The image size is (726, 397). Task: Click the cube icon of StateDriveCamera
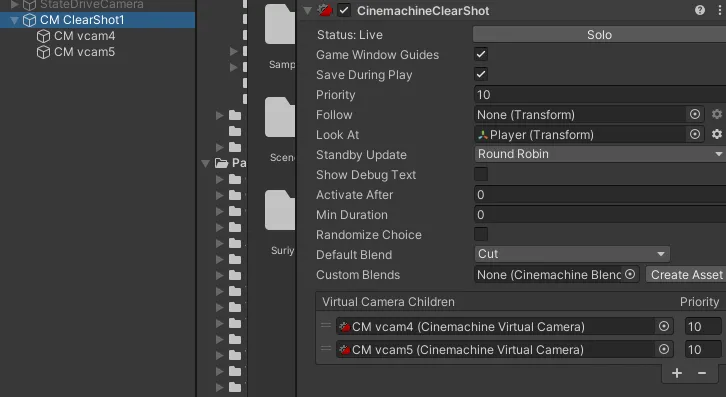[30, 5]
